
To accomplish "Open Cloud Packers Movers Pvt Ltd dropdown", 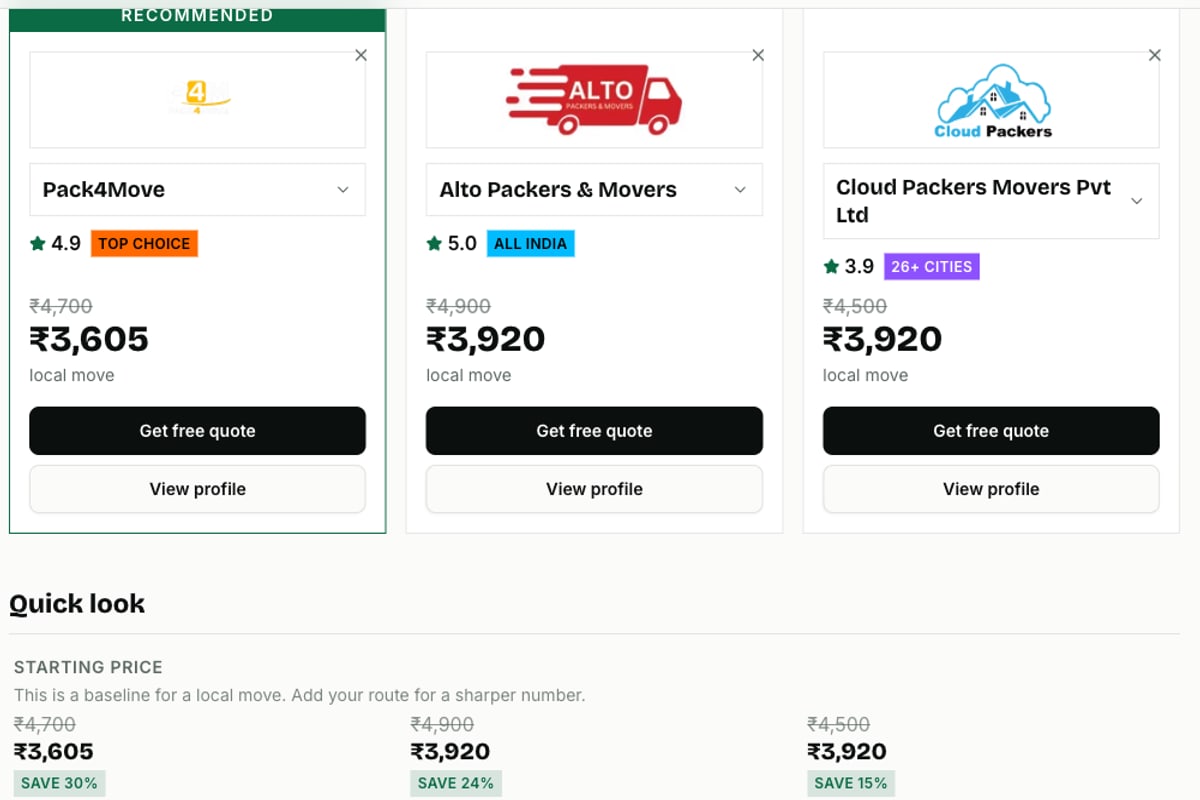I will 992,201.
